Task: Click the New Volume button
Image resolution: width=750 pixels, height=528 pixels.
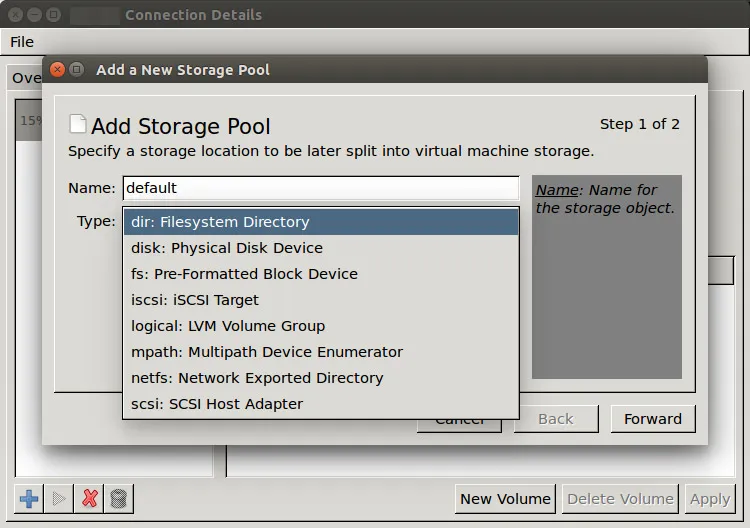Action: tap(505, 498)
